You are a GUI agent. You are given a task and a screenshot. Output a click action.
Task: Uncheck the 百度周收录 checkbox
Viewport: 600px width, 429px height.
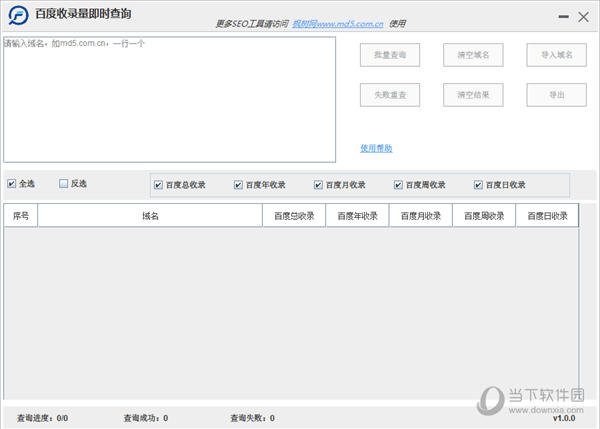pyautogui.click(x=398, y=185)
